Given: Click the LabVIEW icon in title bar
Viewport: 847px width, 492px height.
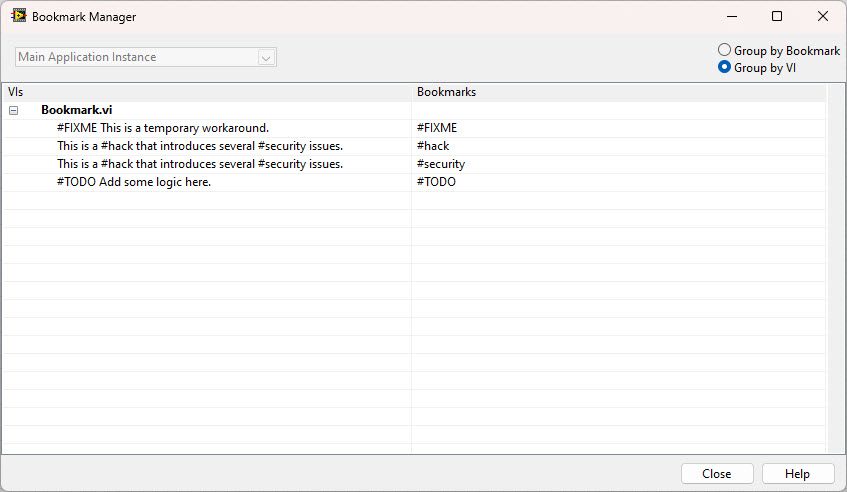Looking at the screenshot, I should 18,16.
